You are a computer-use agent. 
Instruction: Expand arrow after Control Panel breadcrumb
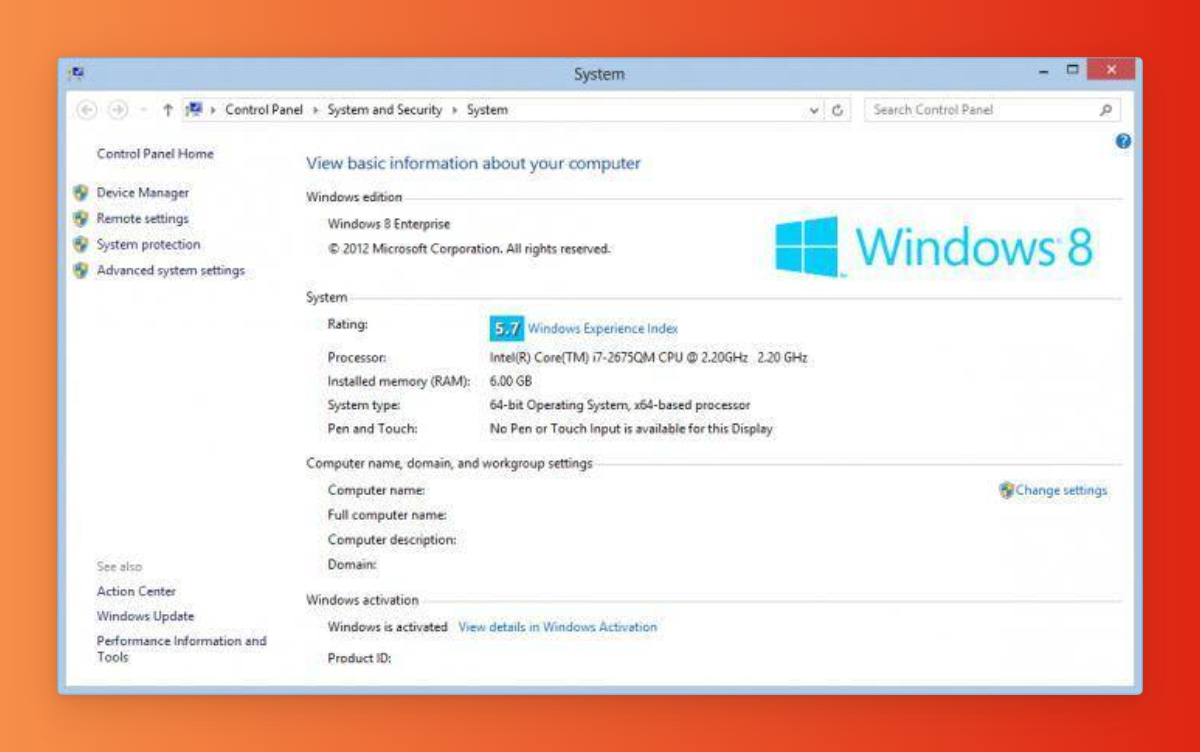pos(315,110)
